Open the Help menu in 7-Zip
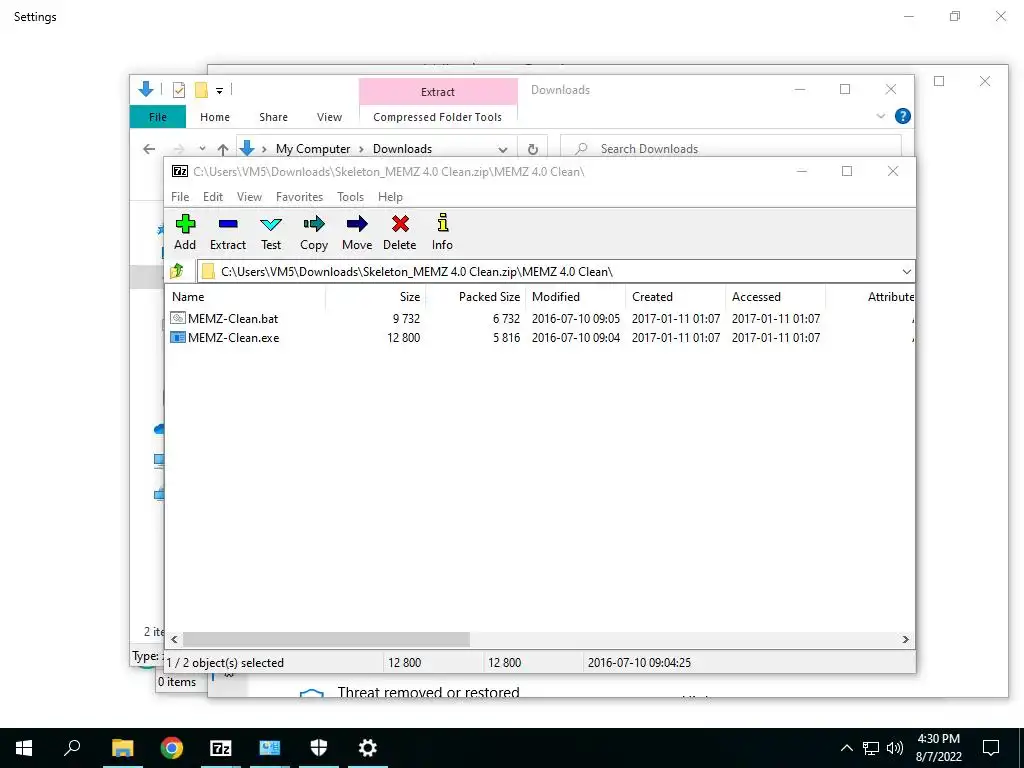1024x768 pixels. [x=390, y=197]
